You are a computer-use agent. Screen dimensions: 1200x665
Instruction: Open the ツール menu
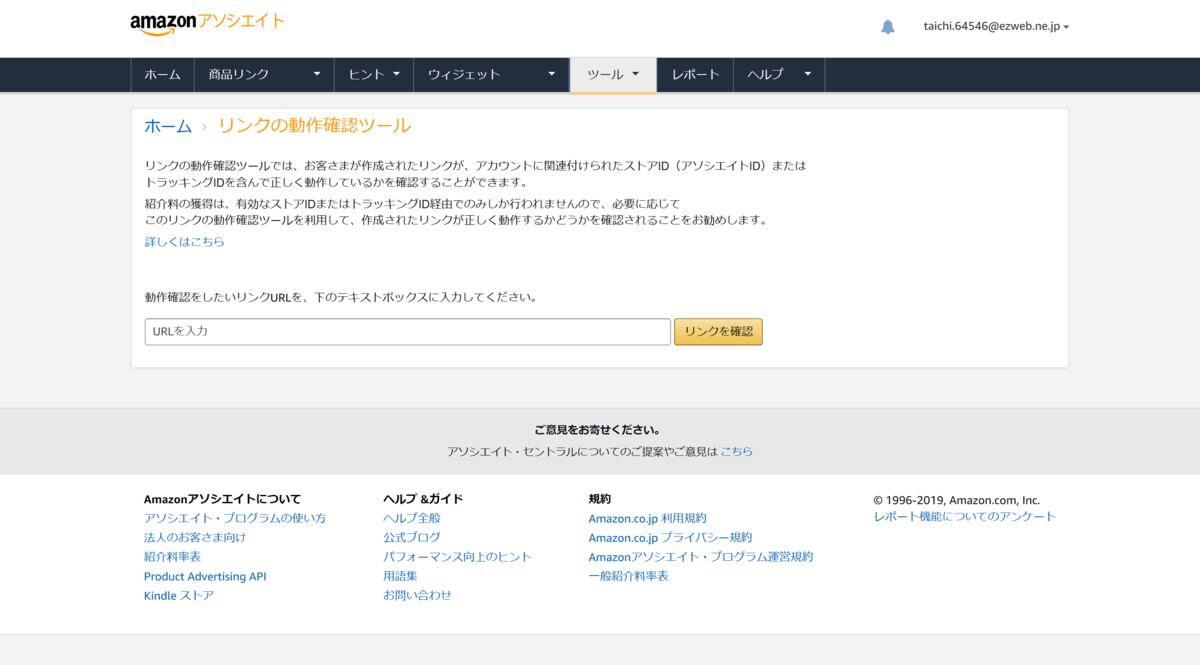(613, 75)
